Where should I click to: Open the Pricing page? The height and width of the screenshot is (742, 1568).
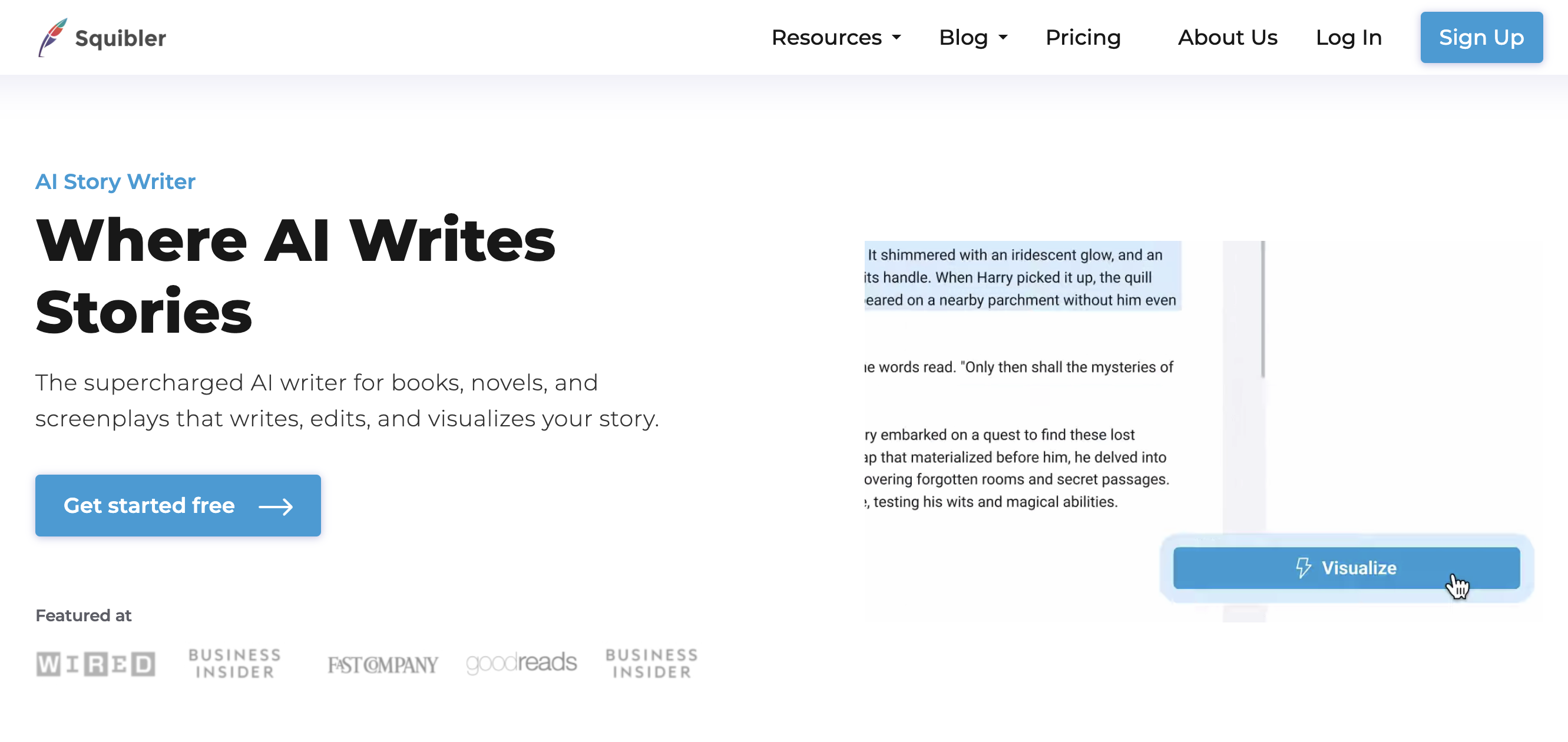(x=1083, y=37)
